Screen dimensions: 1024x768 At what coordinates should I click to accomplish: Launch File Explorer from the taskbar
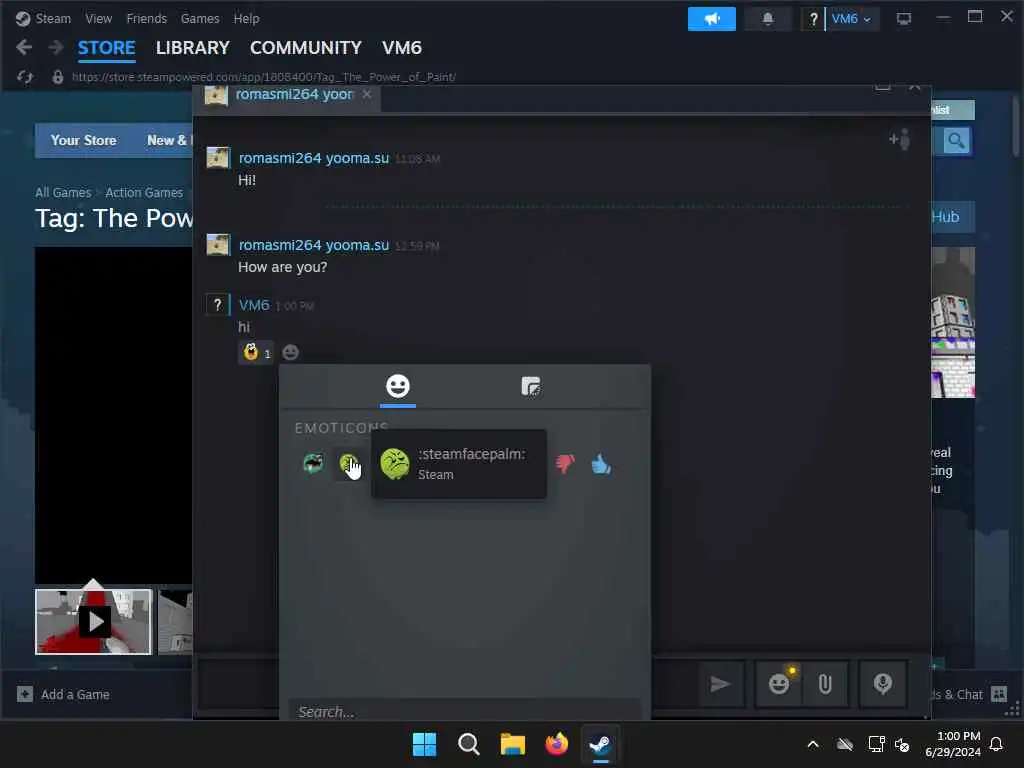pos(513,744)
